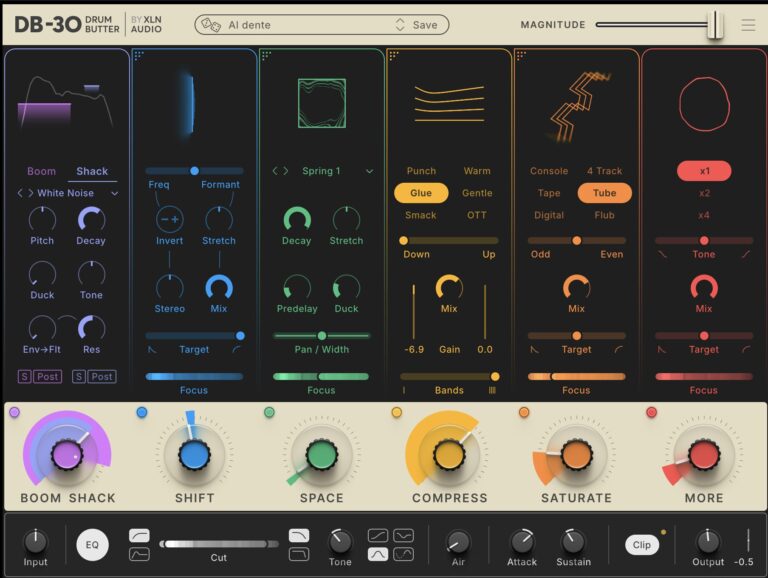Select the low shelf EQ shape icon
Screen dimensions: 768x578
click(x=140, y=554)
